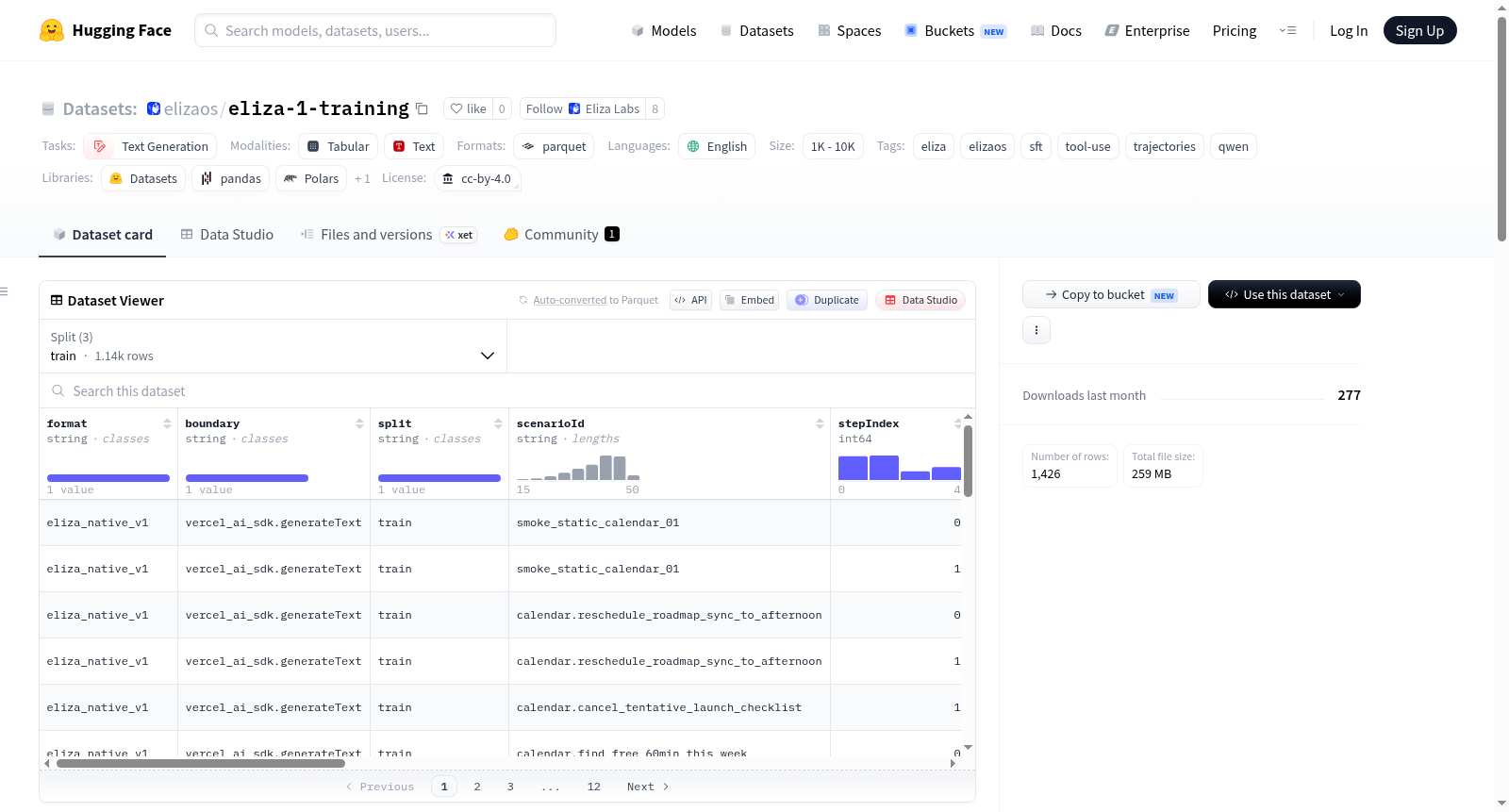This screenshot has width=1509, height=812.
Task: Click the trajectories tag
Action: pos(1164,146)
